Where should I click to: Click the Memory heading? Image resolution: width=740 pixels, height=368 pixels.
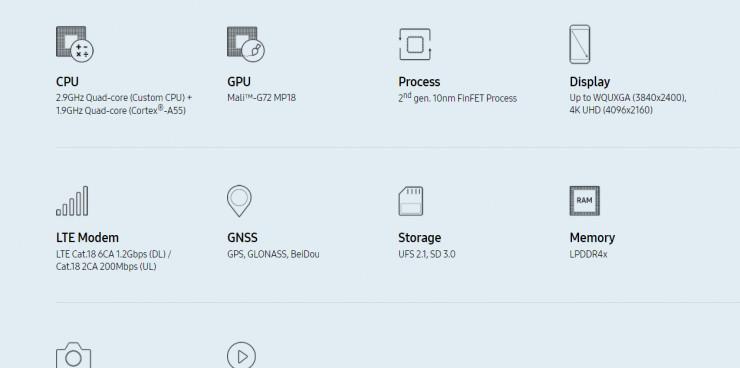(x=592, y=238)
